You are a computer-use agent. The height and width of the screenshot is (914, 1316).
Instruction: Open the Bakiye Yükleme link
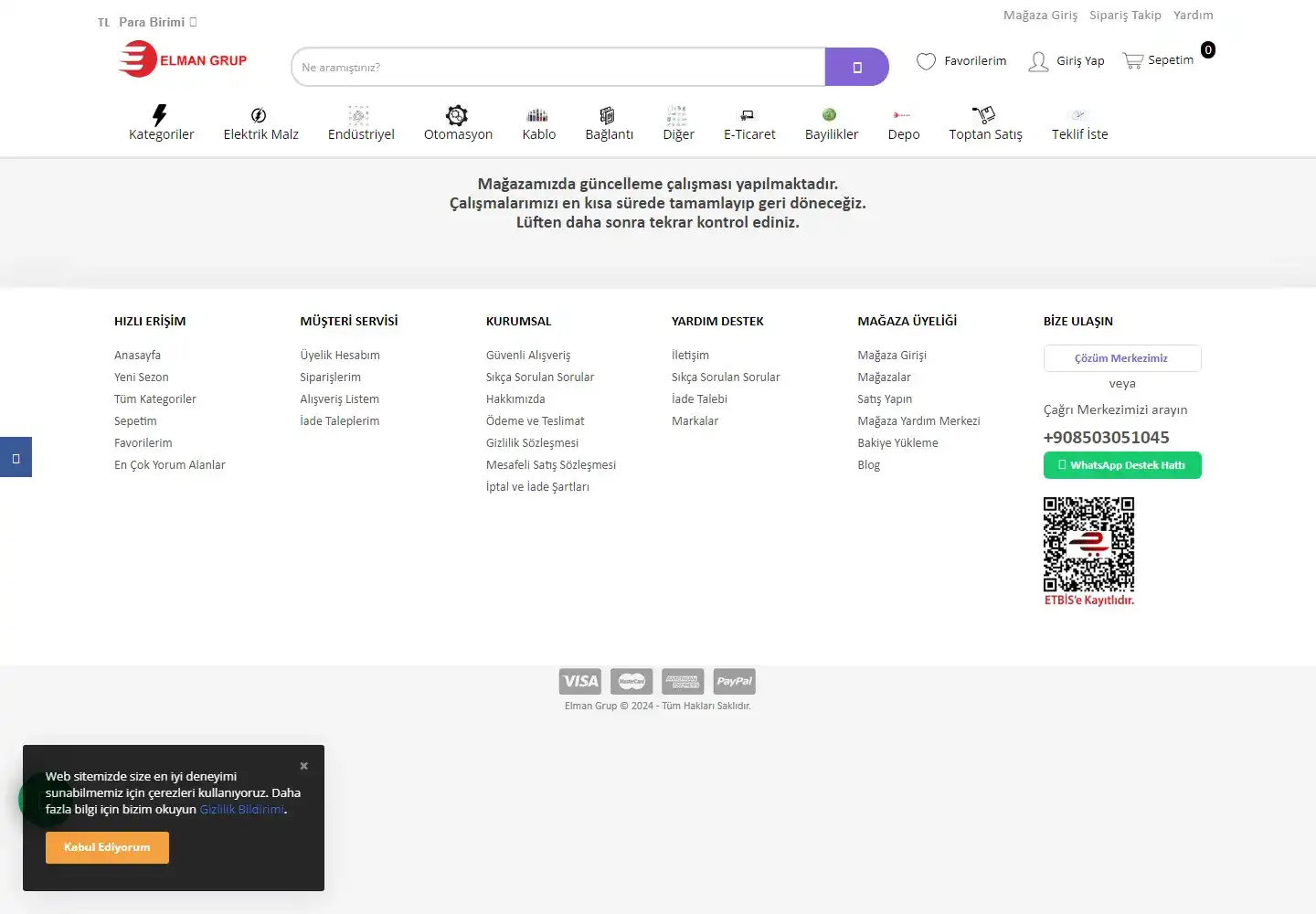click(898, 442)
